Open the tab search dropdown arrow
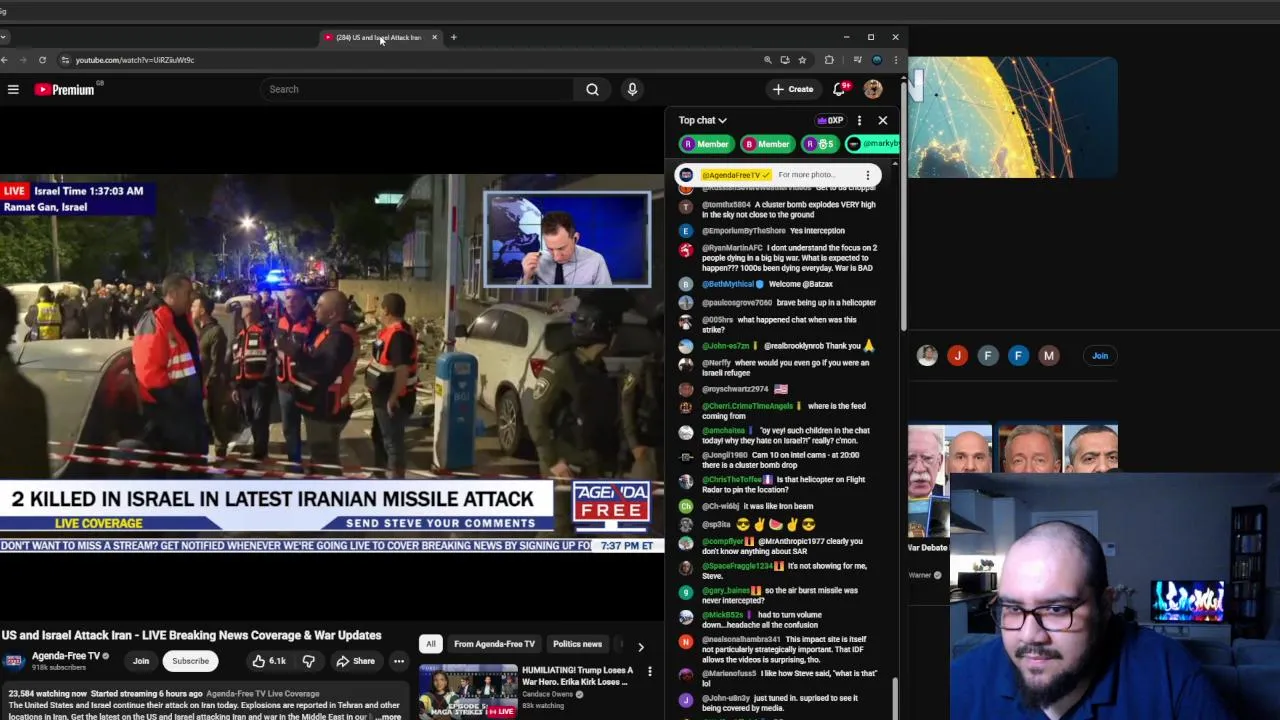The width and height of the screenshot is (1280, 720). pos(4,37)
